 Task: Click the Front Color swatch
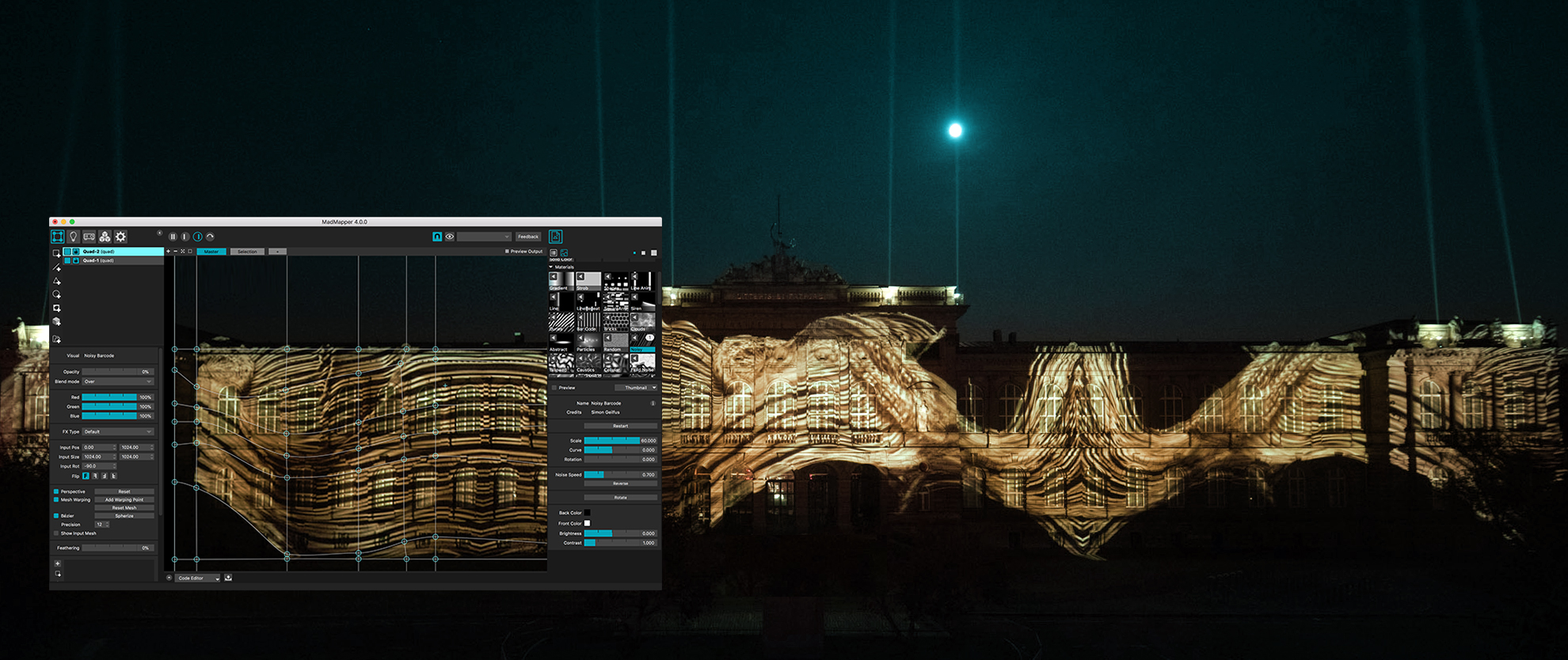[587, 523]
